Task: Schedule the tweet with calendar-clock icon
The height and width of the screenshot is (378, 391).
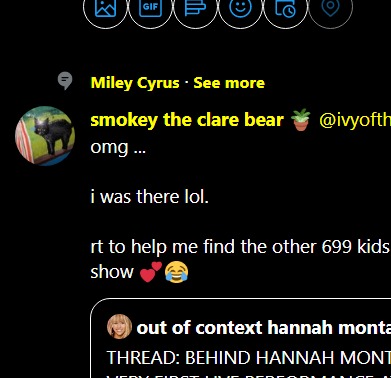Action: click(286, 7)
